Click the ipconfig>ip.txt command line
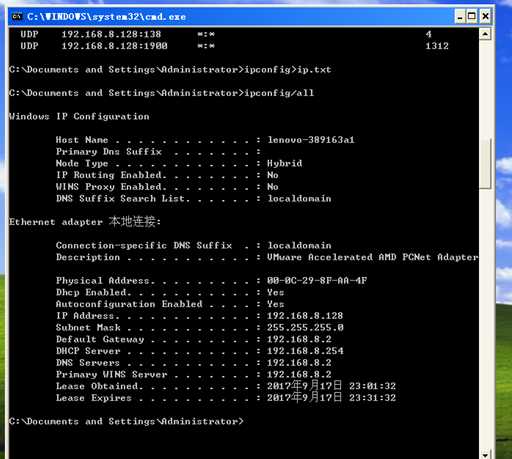The width and height of the screenshot is (512, 459). click(x=170, y=69)
